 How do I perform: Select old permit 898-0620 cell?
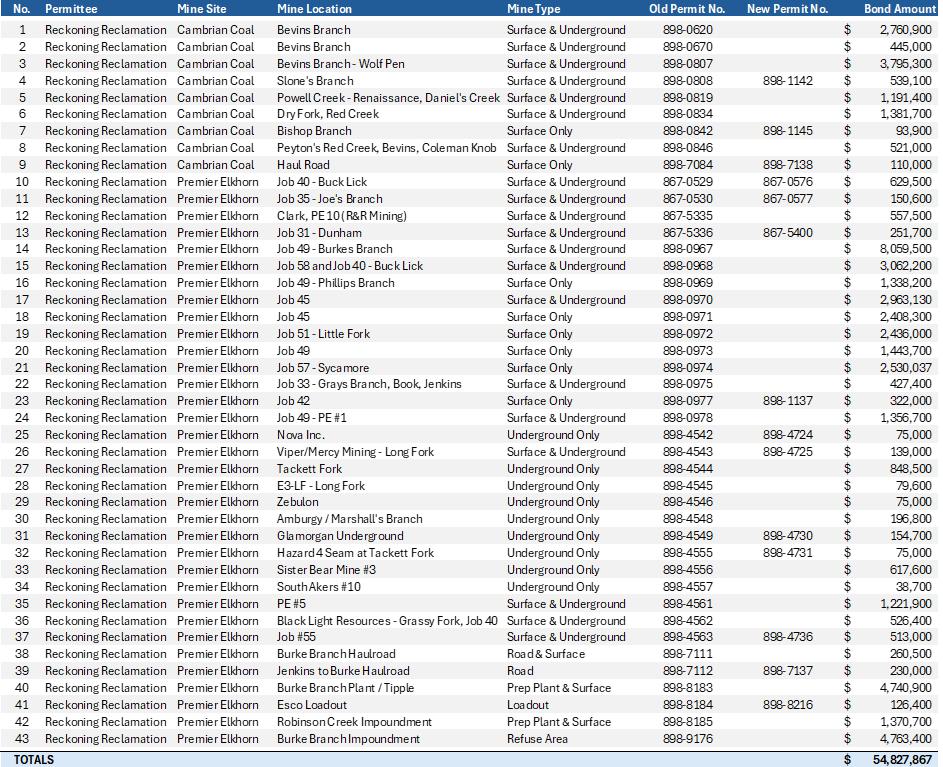click(x=687, y=30)
